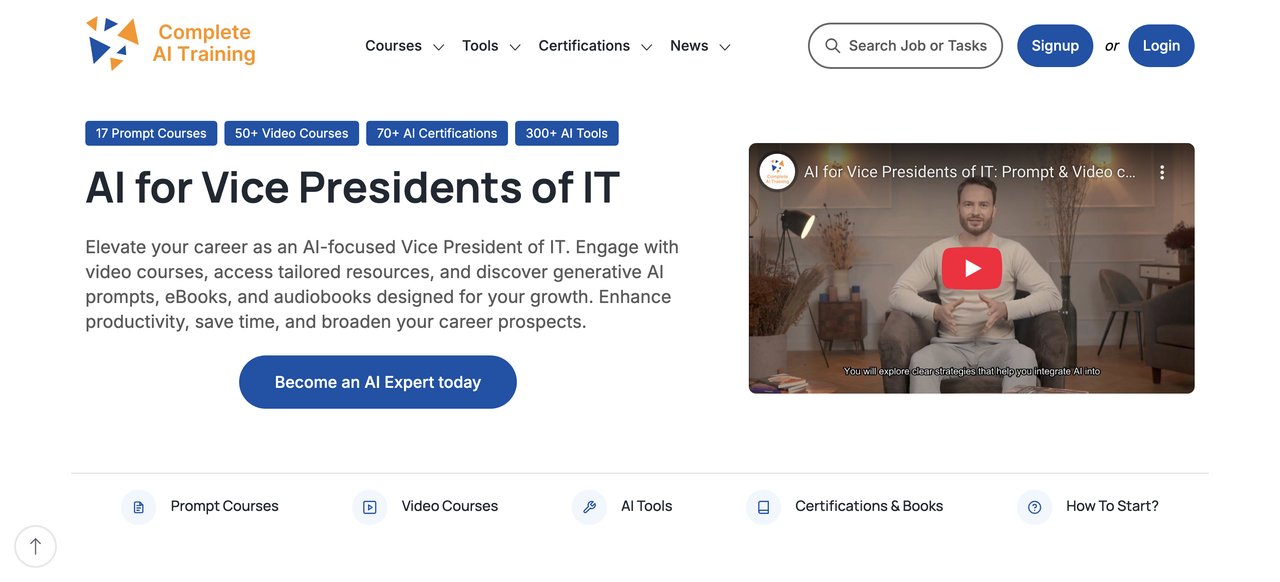Select the 17 Prompt Courses tag
The image size is (1280, 582).
pyautogui.click(x=151, y=133)
